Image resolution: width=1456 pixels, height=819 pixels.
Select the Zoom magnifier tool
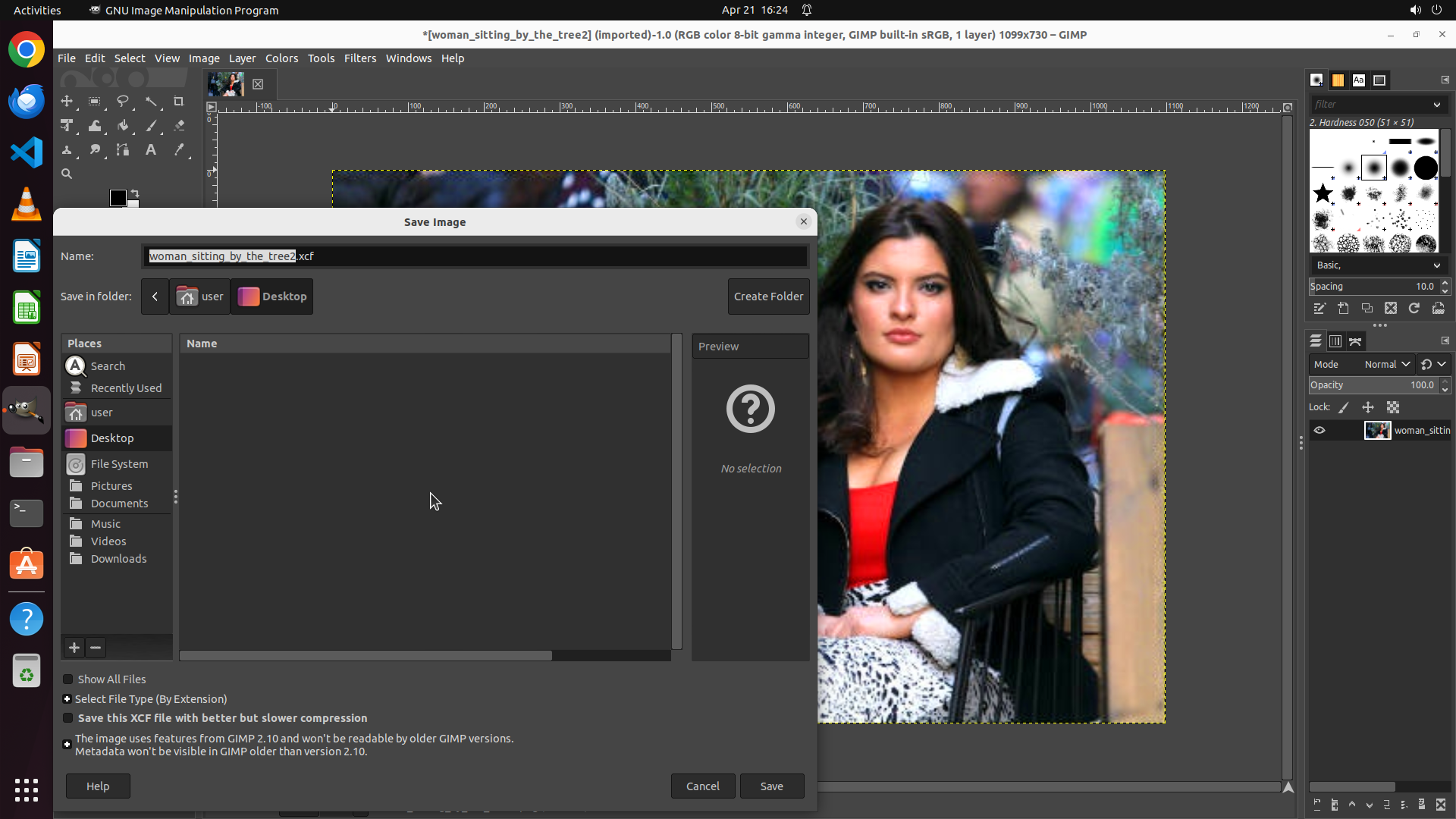point(67,174)
